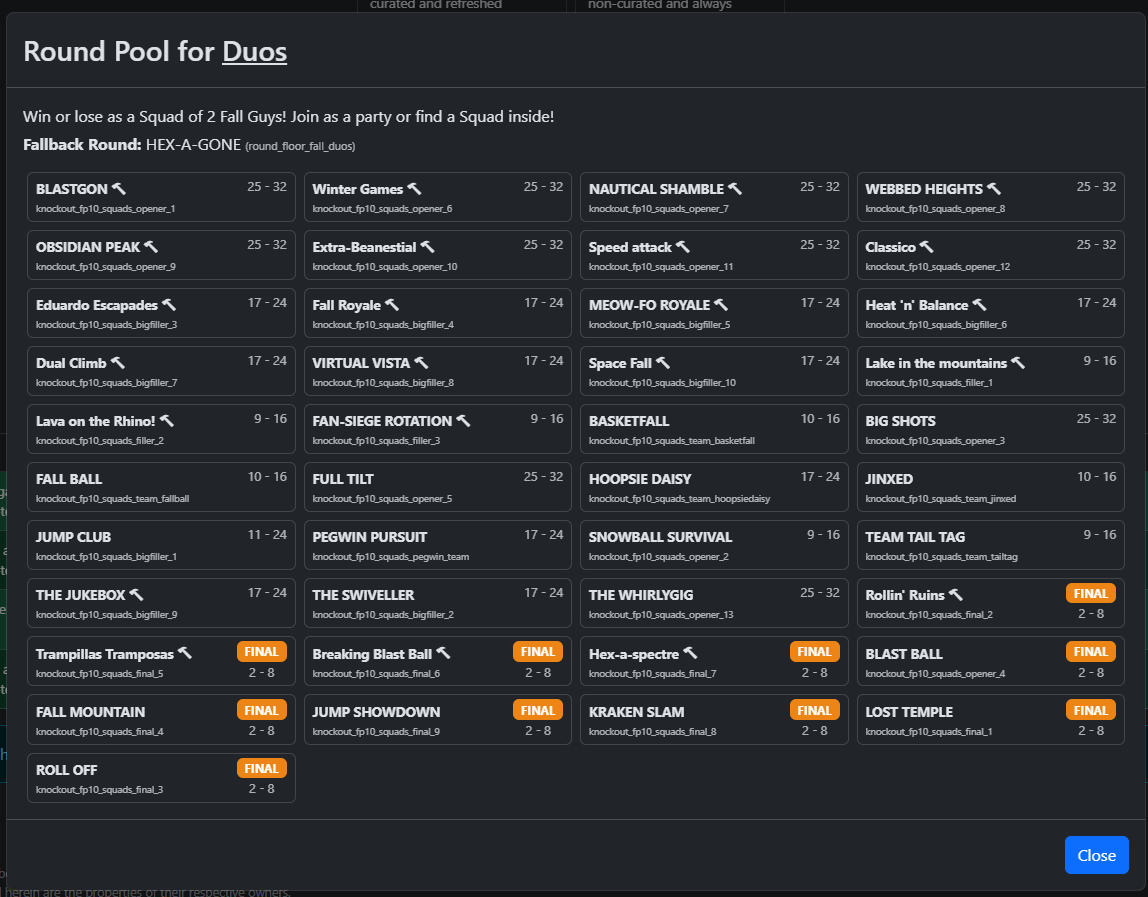Close the Round Pool dialog

point(1096,855)
